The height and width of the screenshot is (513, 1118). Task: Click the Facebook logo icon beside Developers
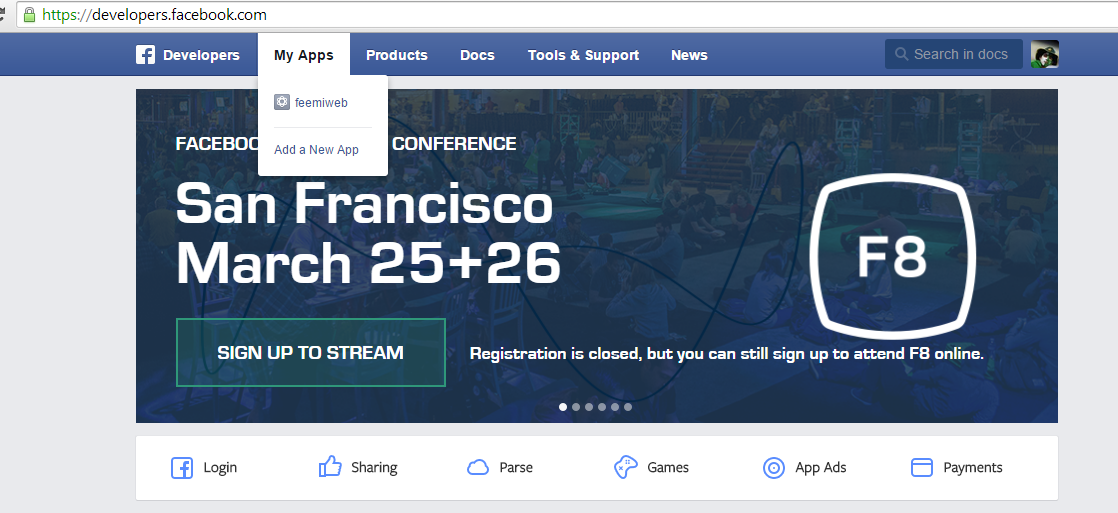point(145,55)
